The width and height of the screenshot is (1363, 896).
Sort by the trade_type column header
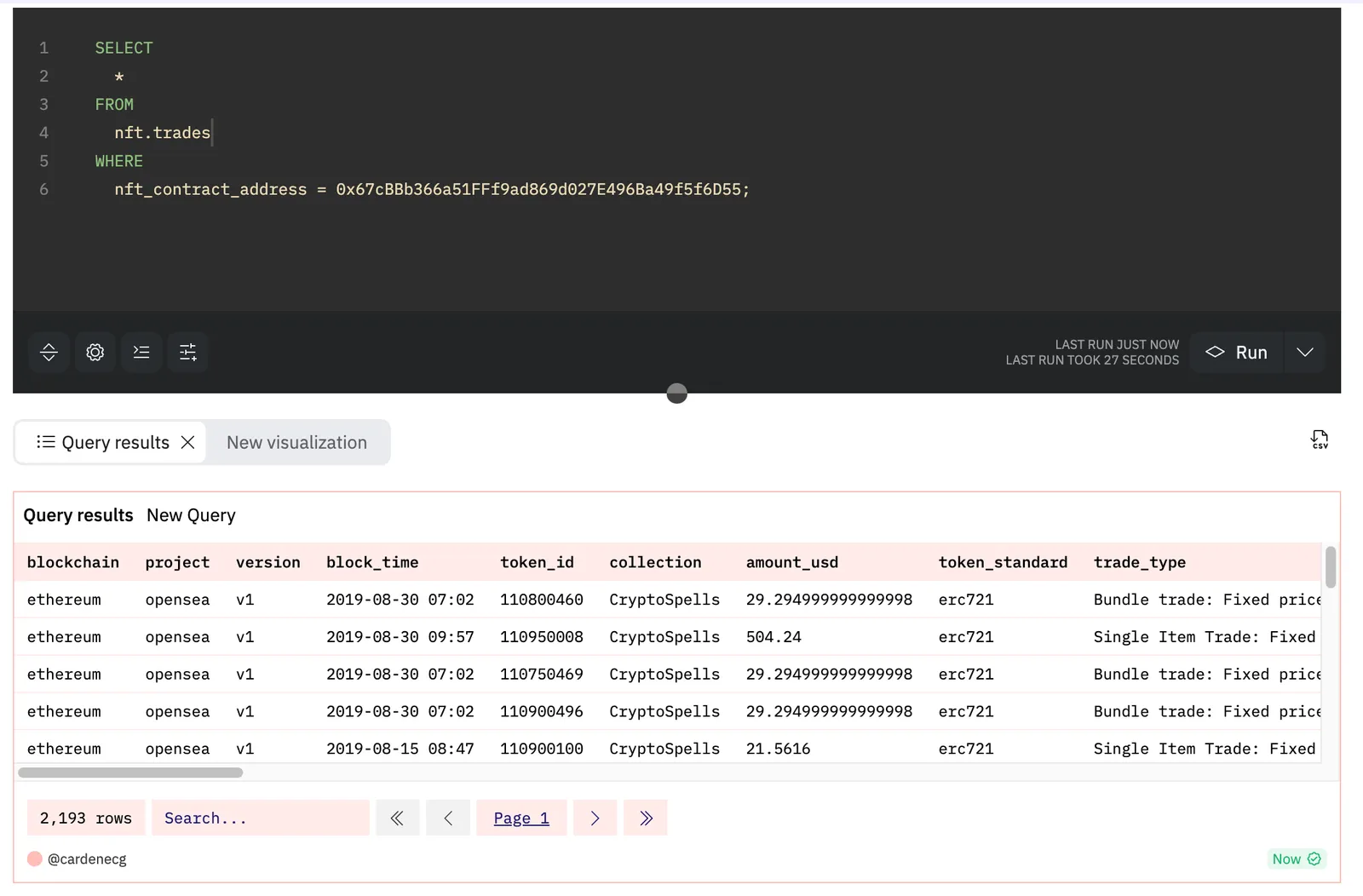coord(1140,562)
